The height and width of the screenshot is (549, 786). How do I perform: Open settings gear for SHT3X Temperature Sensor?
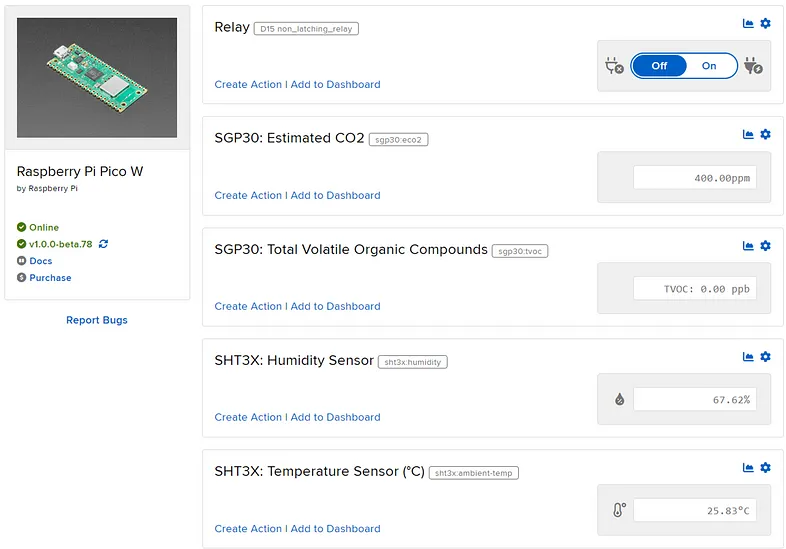pos(765,467)
